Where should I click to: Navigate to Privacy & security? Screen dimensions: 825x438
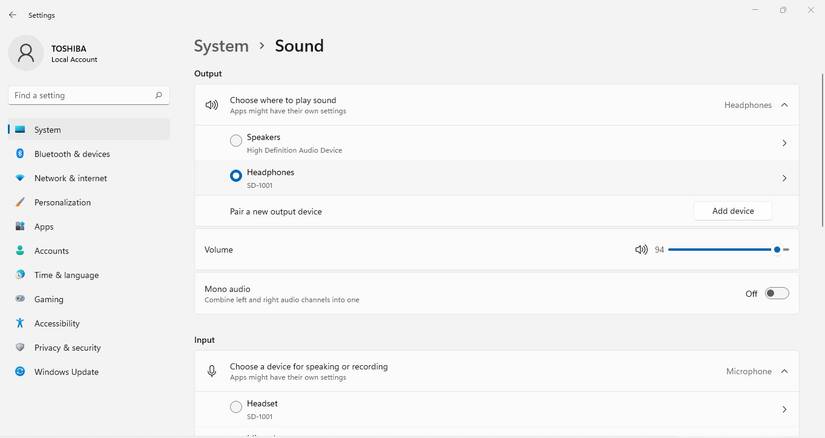67,347
